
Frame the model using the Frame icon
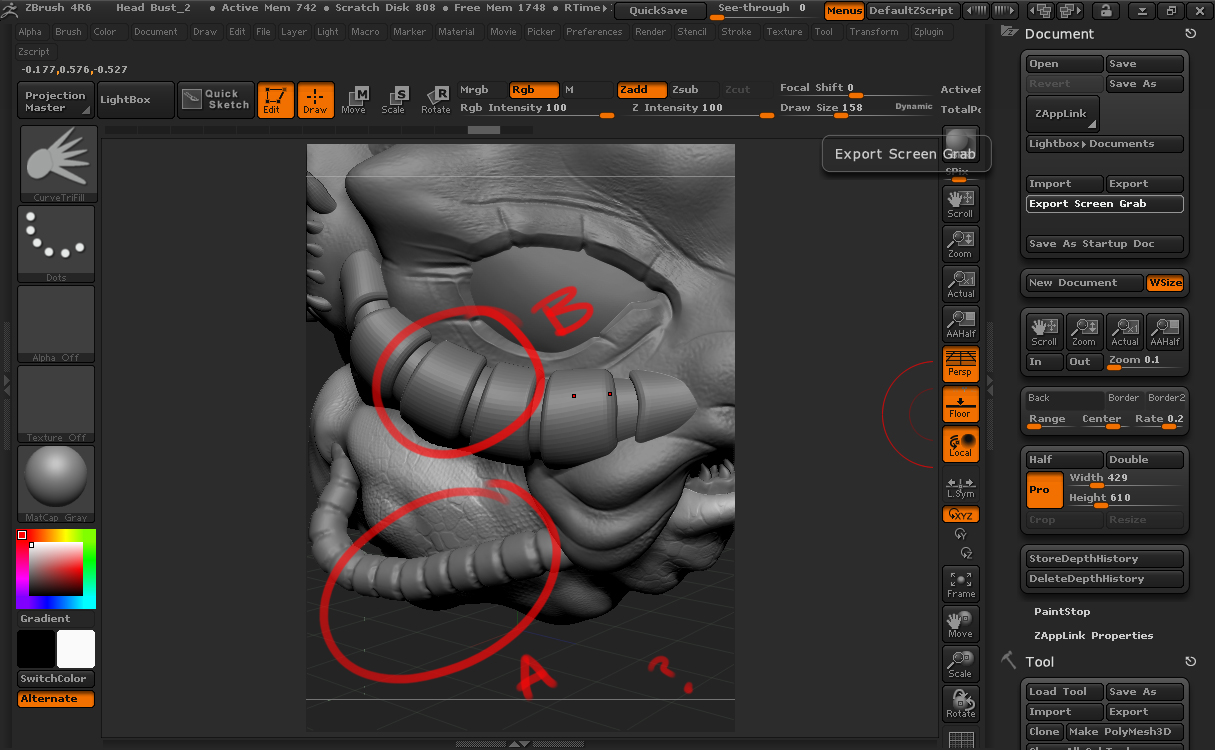click(x=960, y=583)
